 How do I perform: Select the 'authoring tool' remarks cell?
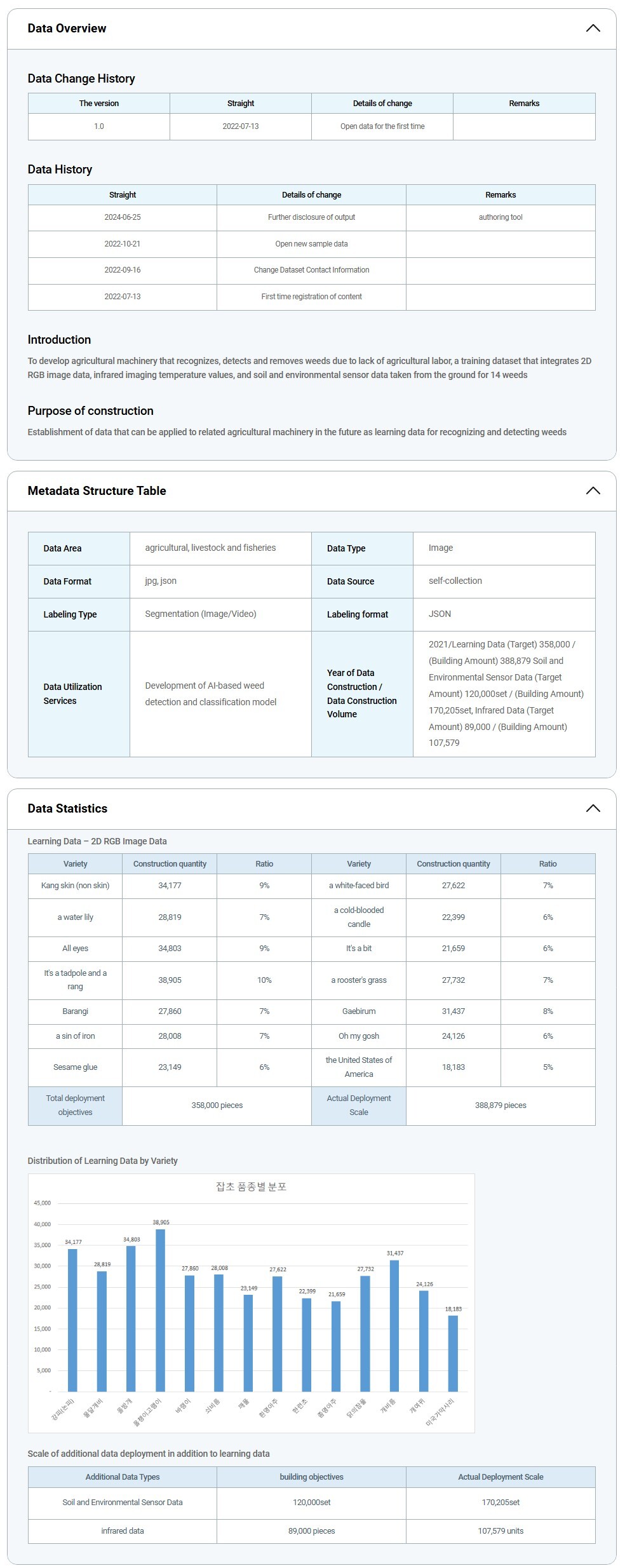(501, 217)
